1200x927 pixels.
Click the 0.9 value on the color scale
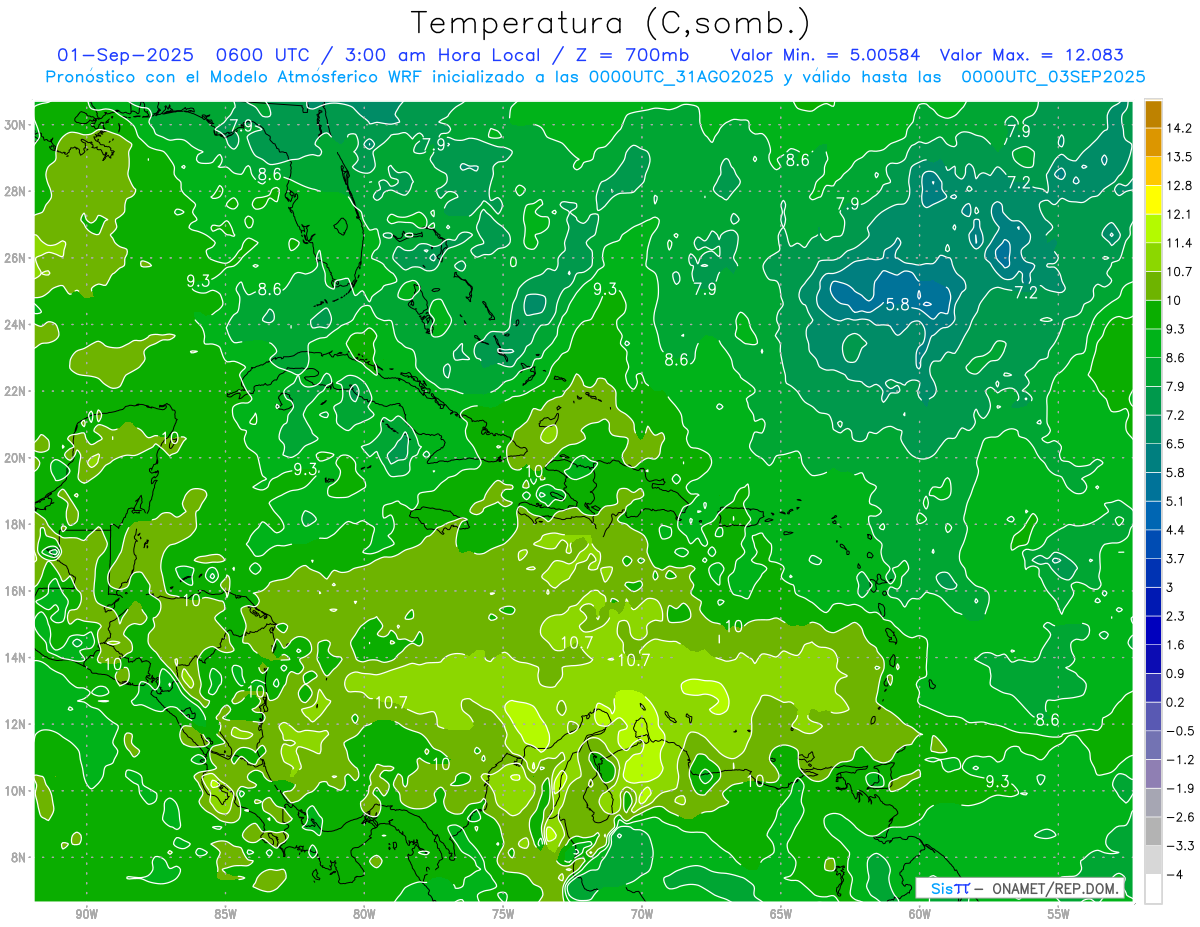click(x=1175, y=673)
